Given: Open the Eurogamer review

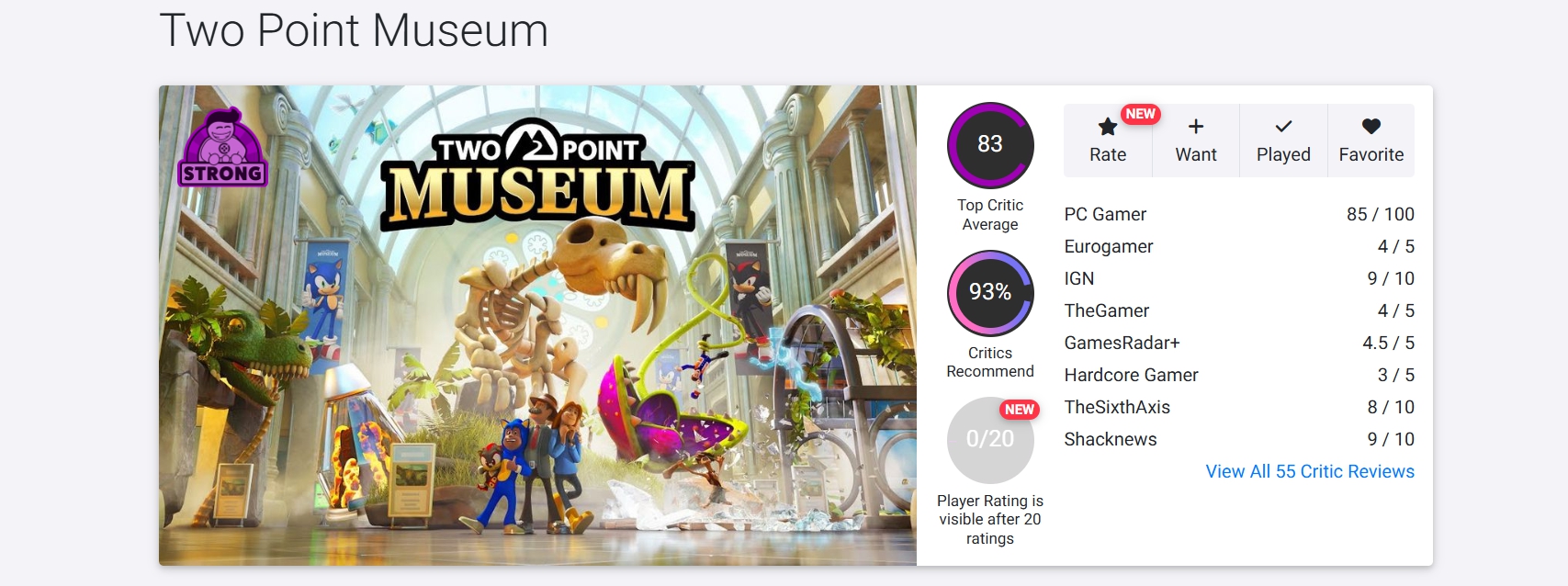Looking at the screenshot, I should [x=1109, y=246].
